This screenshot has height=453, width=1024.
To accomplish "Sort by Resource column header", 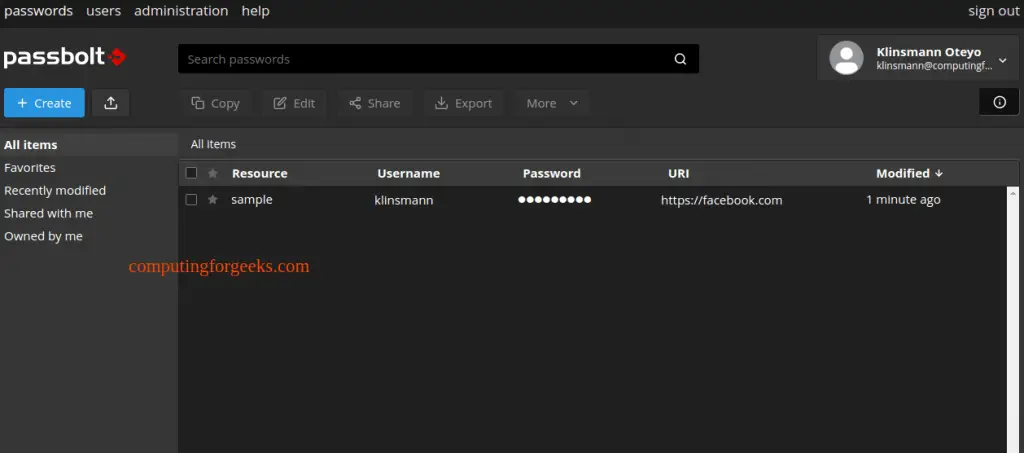I will pos(259,174).
